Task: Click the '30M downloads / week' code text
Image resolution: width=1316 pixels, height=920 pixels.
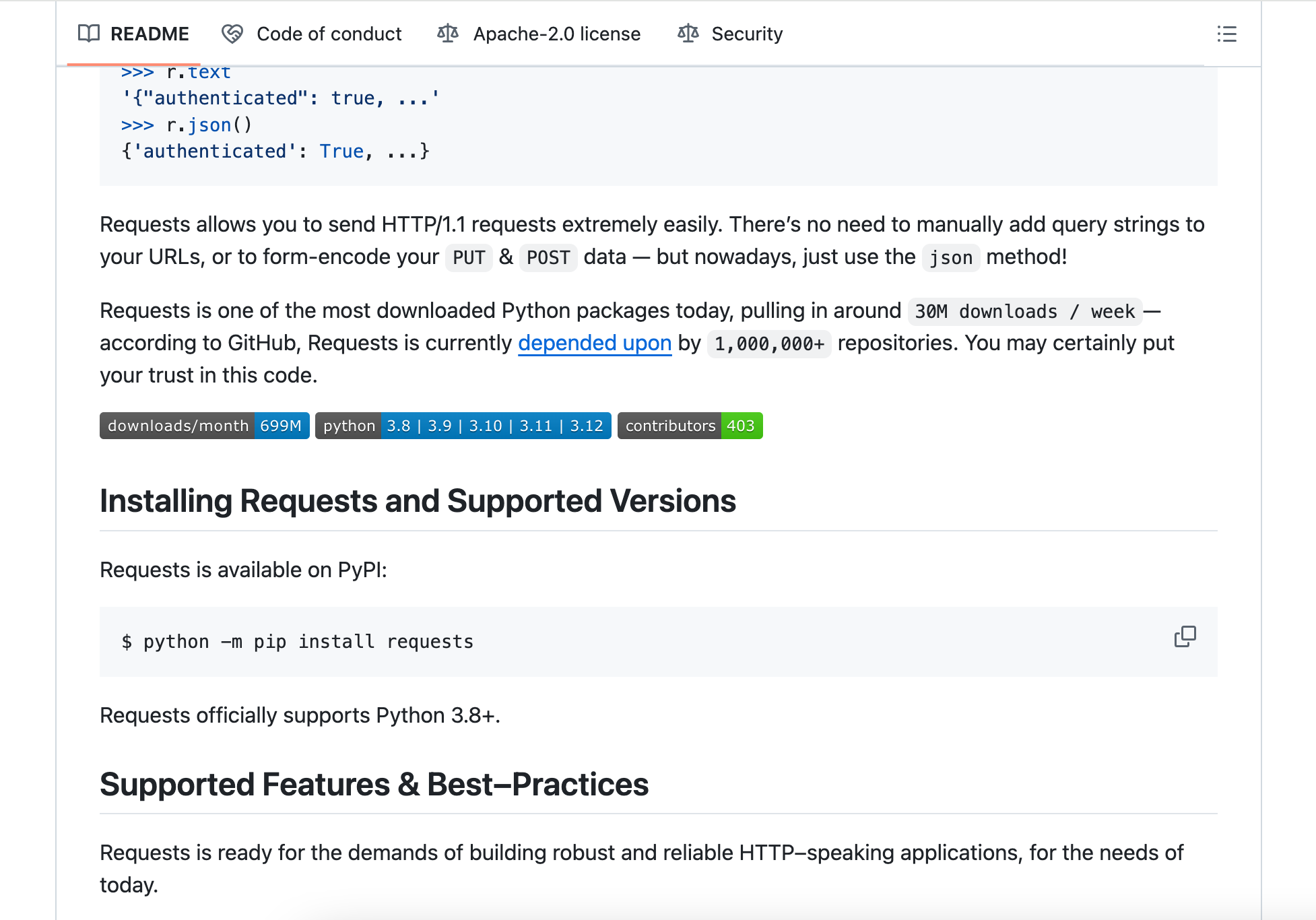Action: pos(1025,311)
